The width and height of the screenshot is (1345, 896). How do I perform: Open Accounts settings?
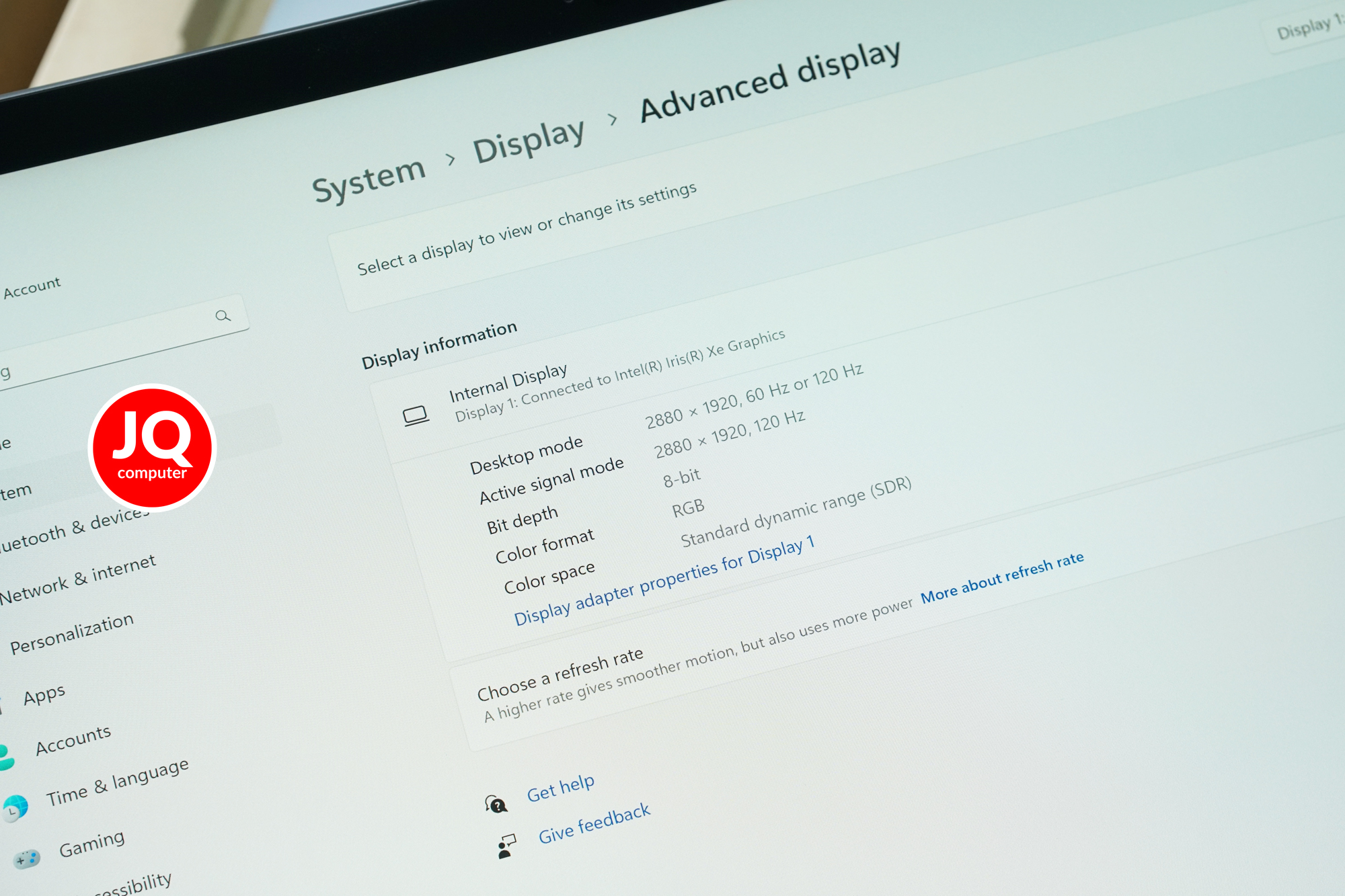[x=73, y=740]
